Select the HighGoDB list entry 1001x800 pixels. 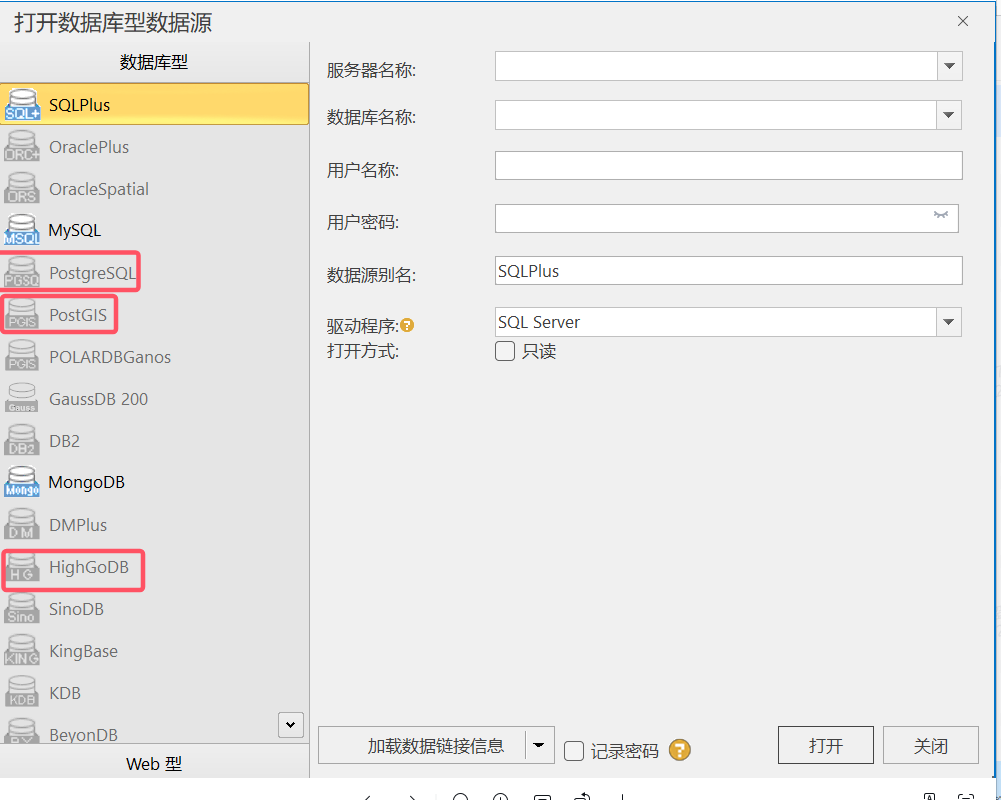(154, 567)
